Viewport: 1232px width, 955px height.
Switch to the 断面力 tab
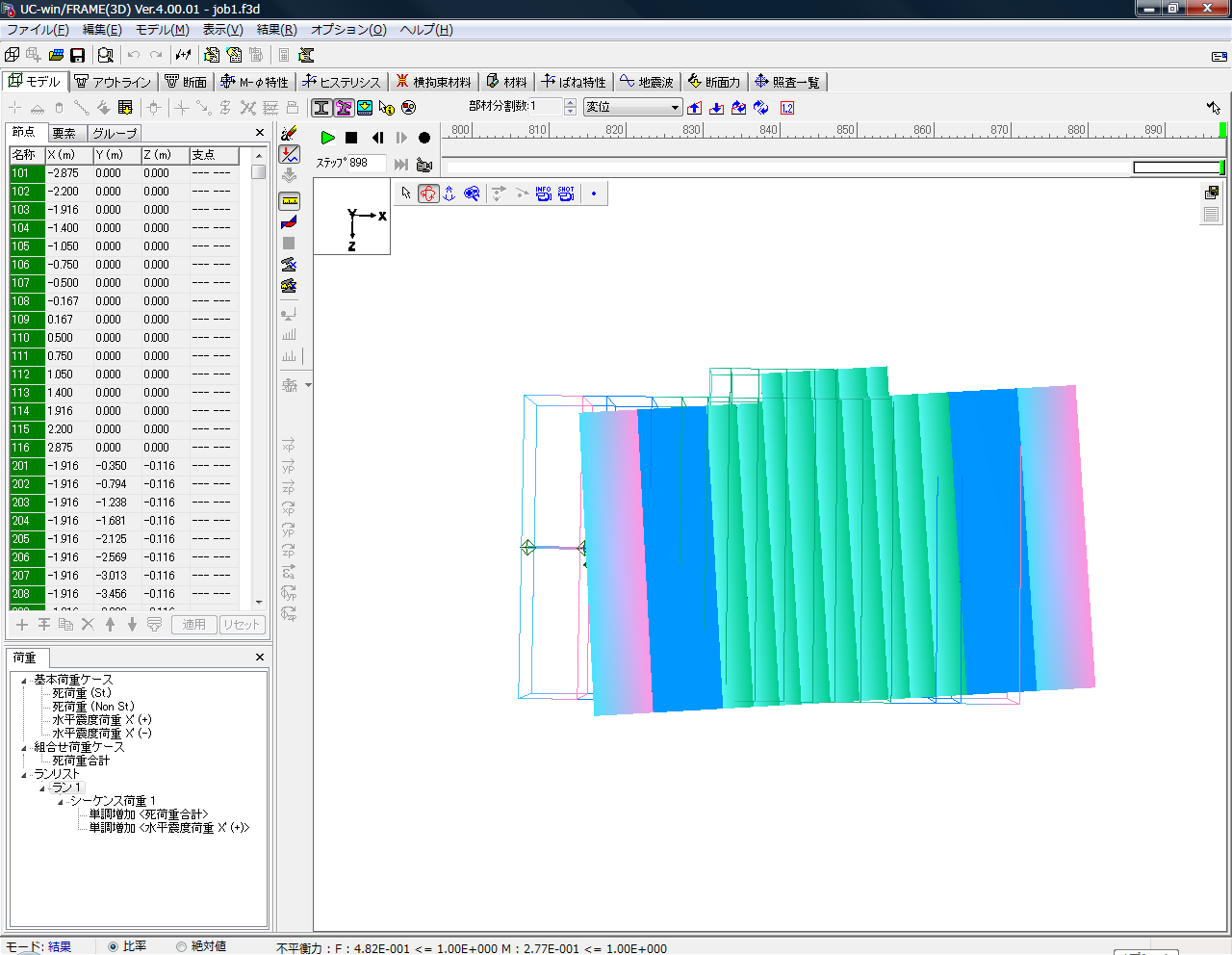[714, 82]
